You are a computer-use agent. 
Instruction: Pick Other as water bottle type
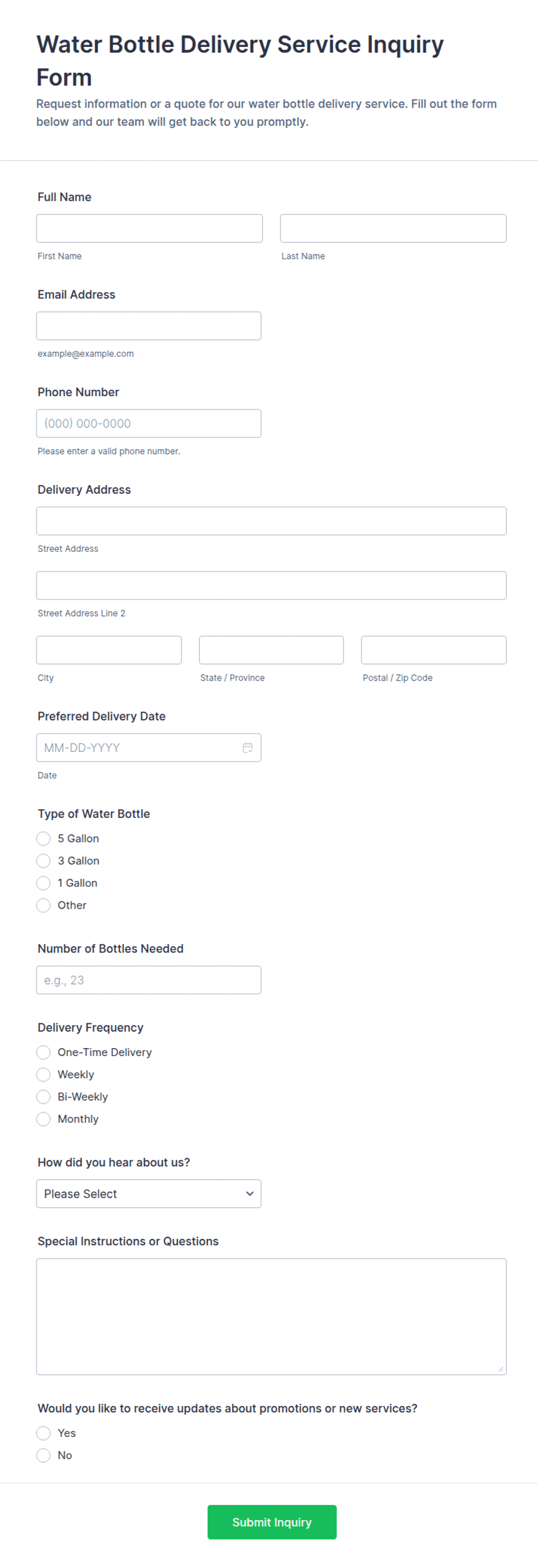point(43,905)
